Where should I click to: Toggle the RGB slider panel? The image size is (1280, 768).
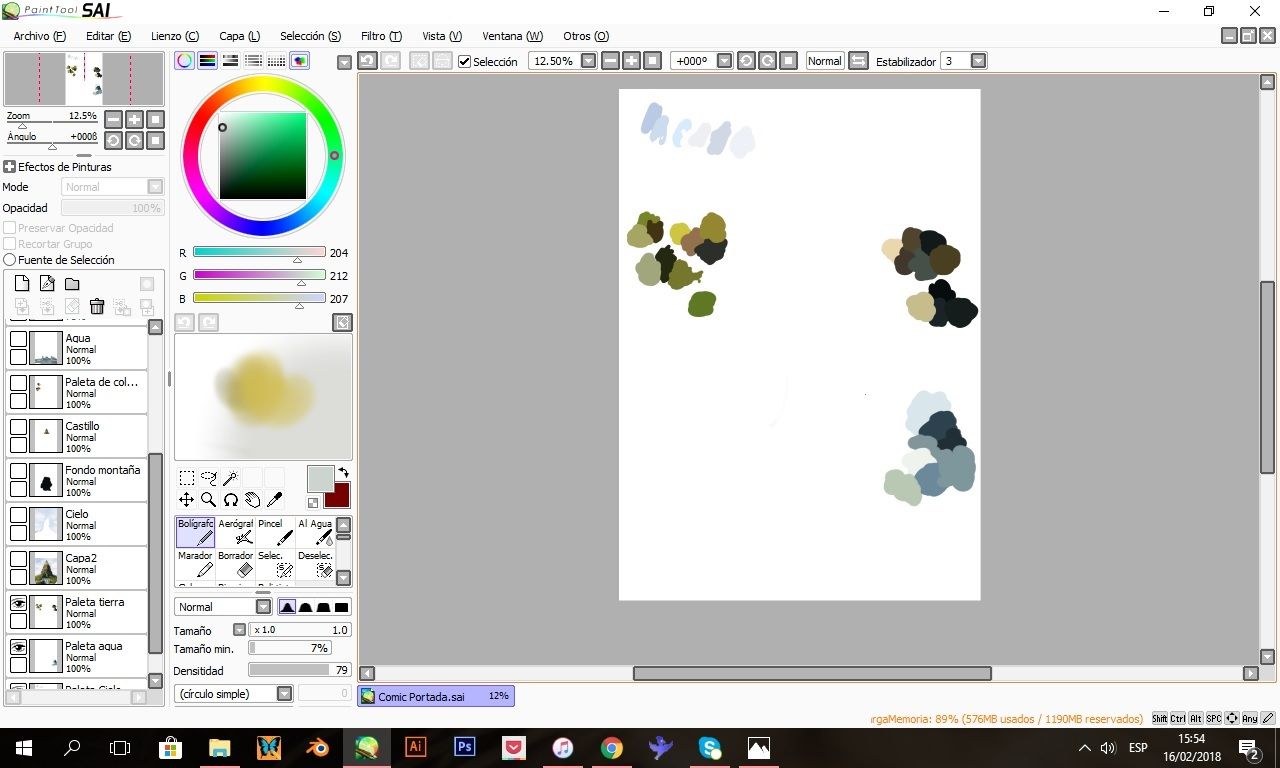pos(207,61)
